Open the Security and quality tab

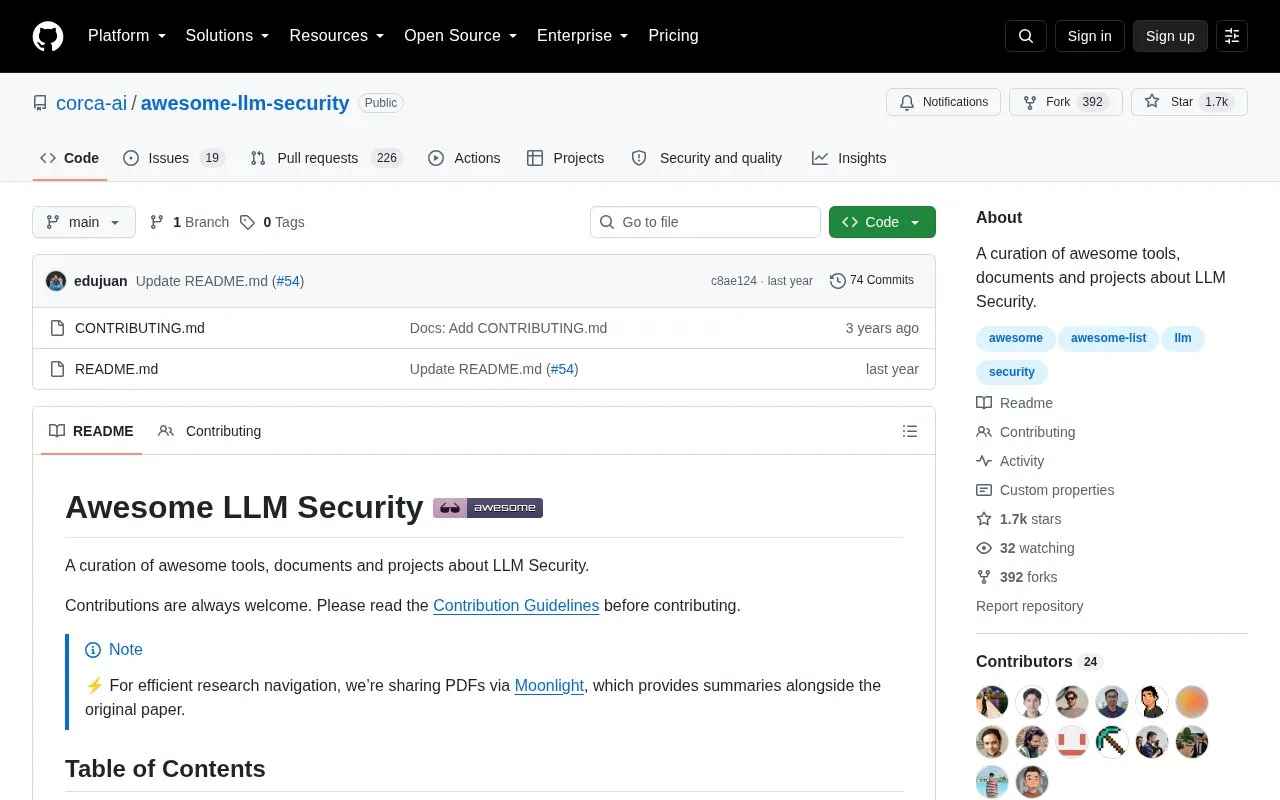[x=707, y=158]
